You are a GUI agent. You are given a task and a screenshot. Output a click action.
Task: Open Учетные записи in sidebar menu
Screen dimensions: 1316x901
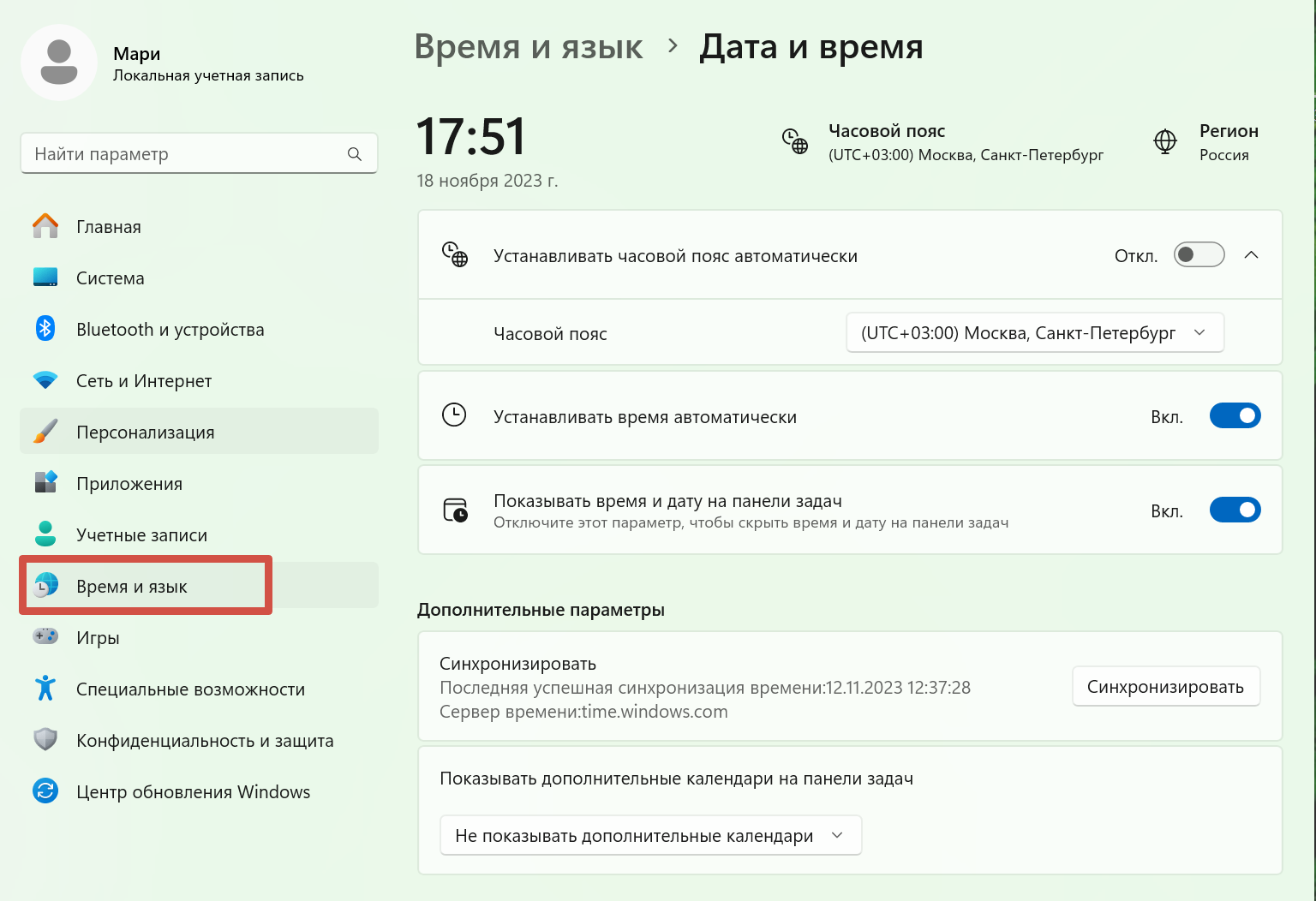(141, 535)
